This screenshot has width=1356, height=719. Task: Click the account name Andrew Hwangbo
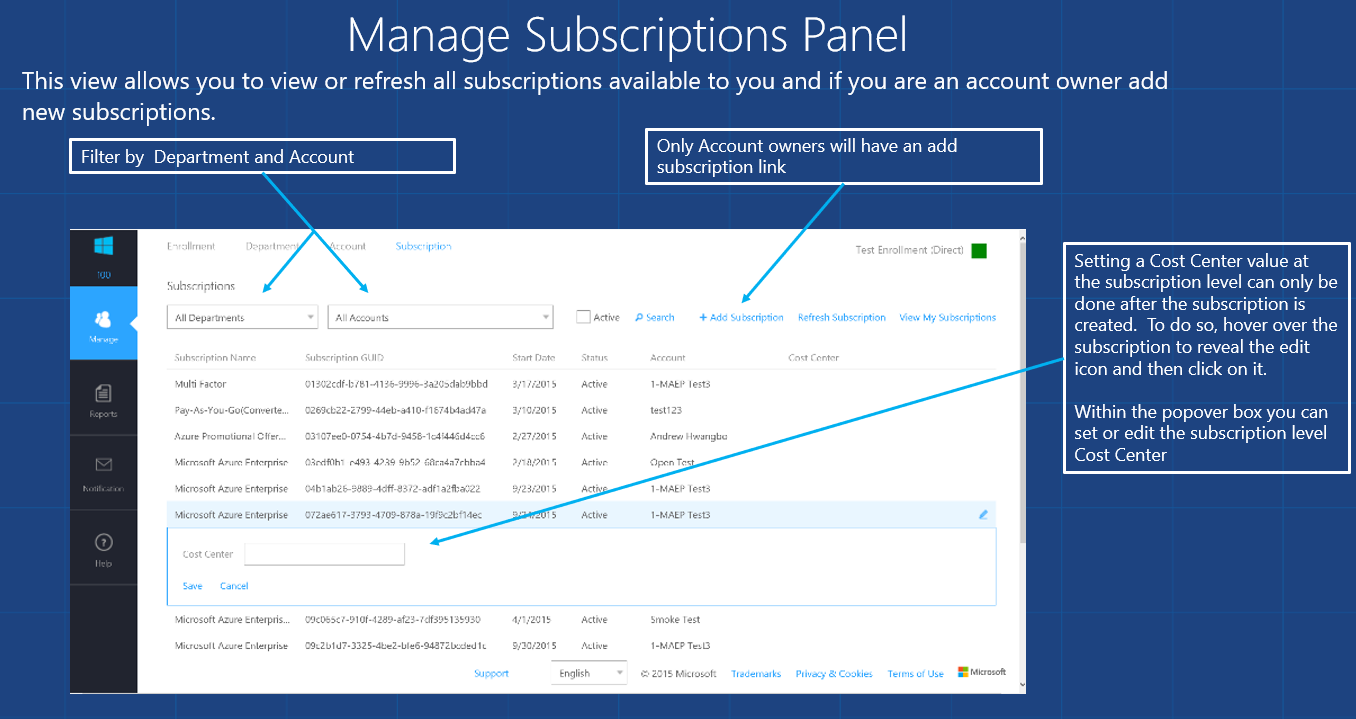(x=688, y=436)
